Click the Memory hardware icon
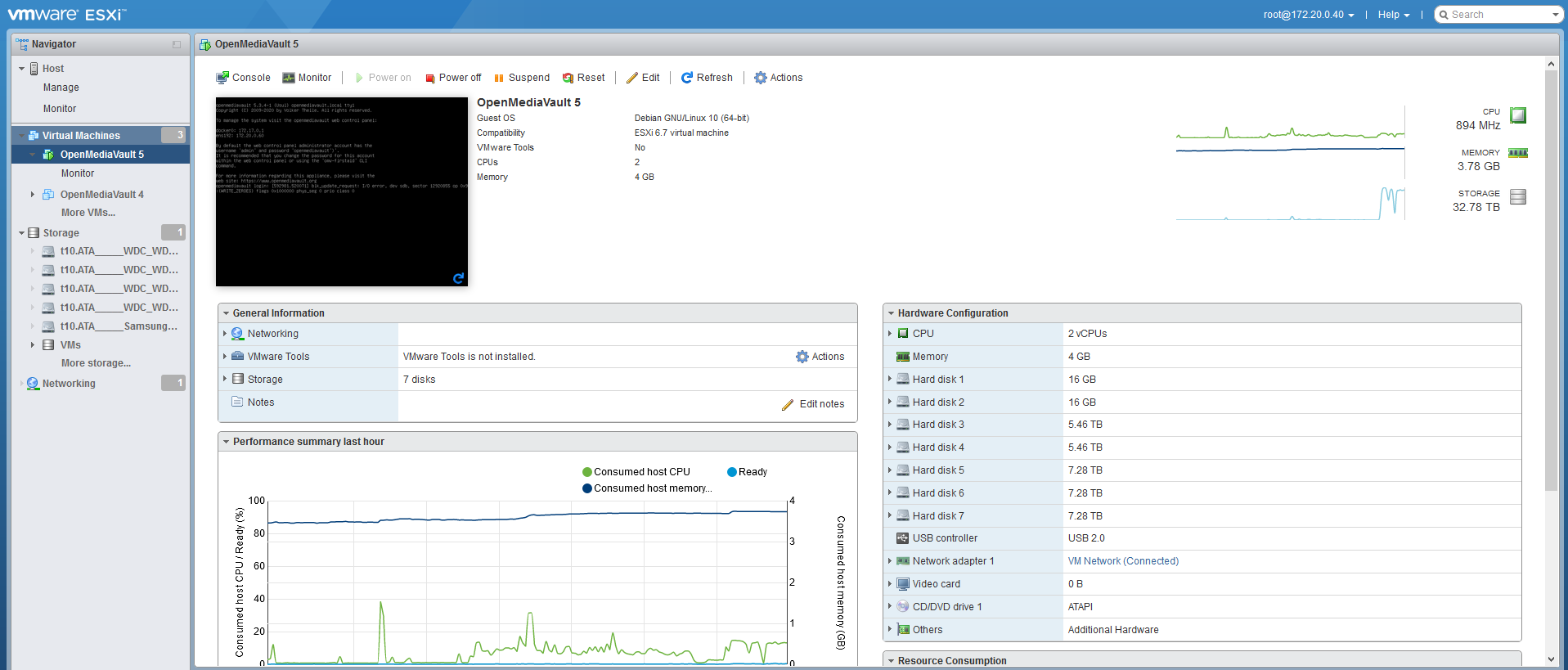Screen dimensions: 1568x670 click(903, 357)
